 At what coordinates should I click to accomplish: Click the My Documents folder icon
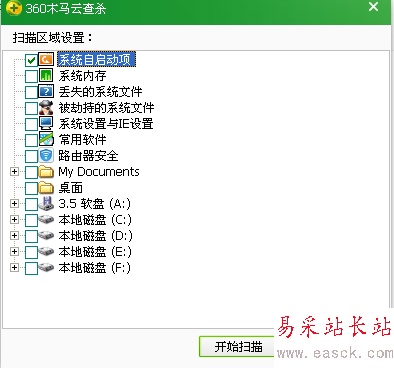[x=46, y=172]
